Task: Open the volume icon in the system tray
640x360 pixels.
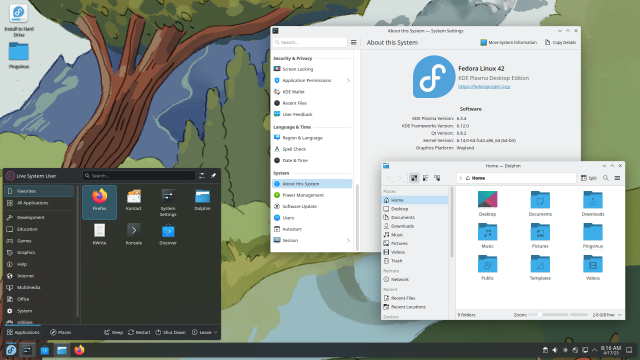Action: pos(555,350)
